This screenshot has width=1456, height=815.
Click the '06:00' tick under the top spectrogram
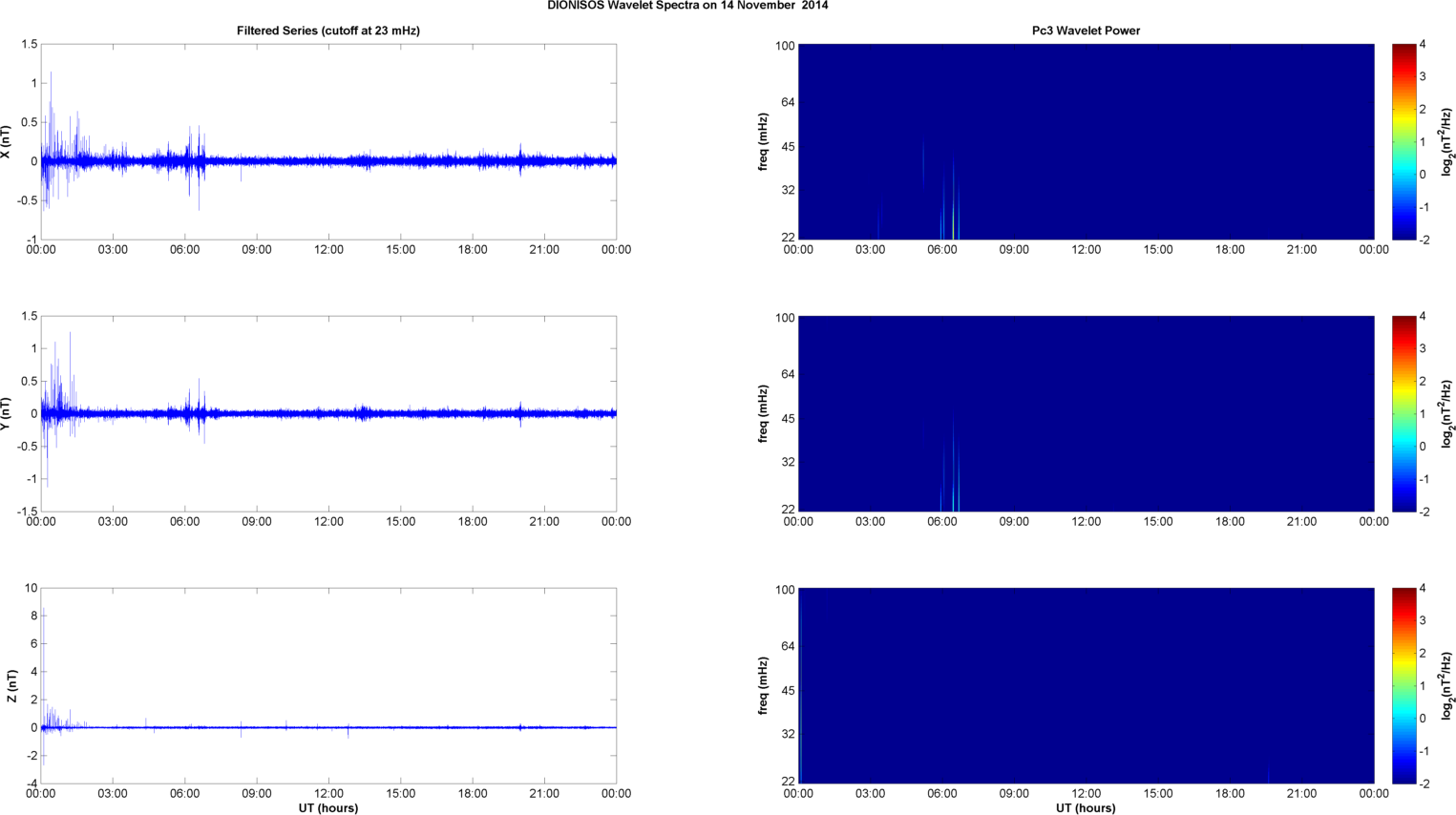942,250
